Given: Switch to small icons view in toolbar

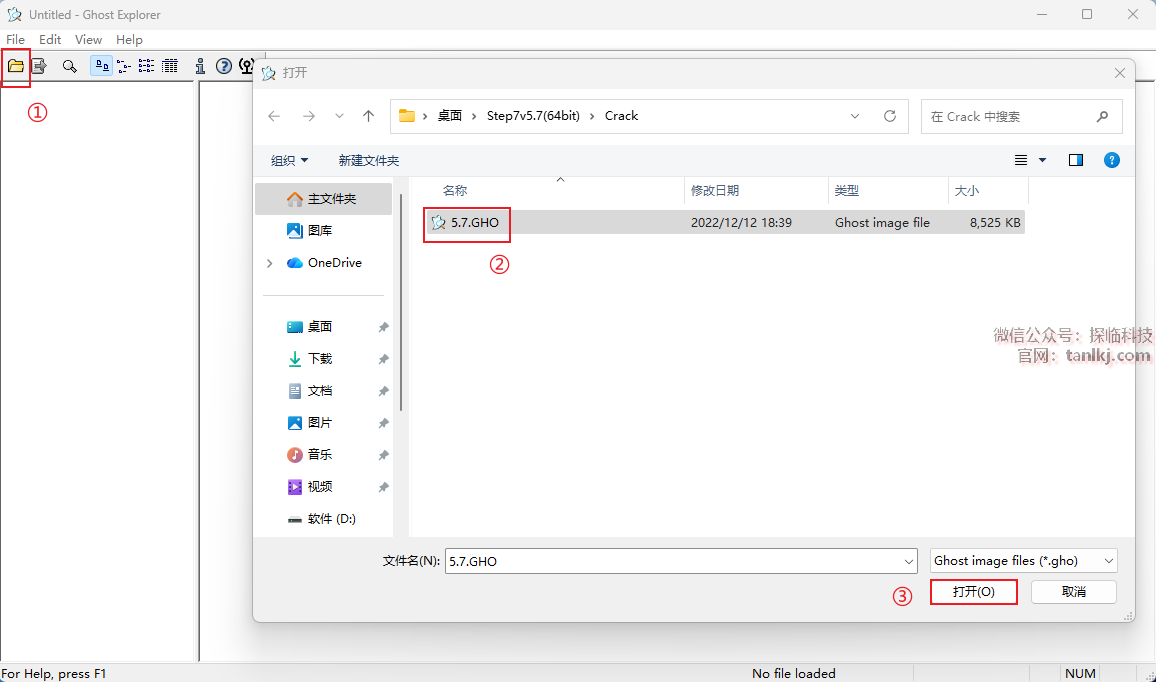Looking at the screenshot, I should tap(124, 66).
